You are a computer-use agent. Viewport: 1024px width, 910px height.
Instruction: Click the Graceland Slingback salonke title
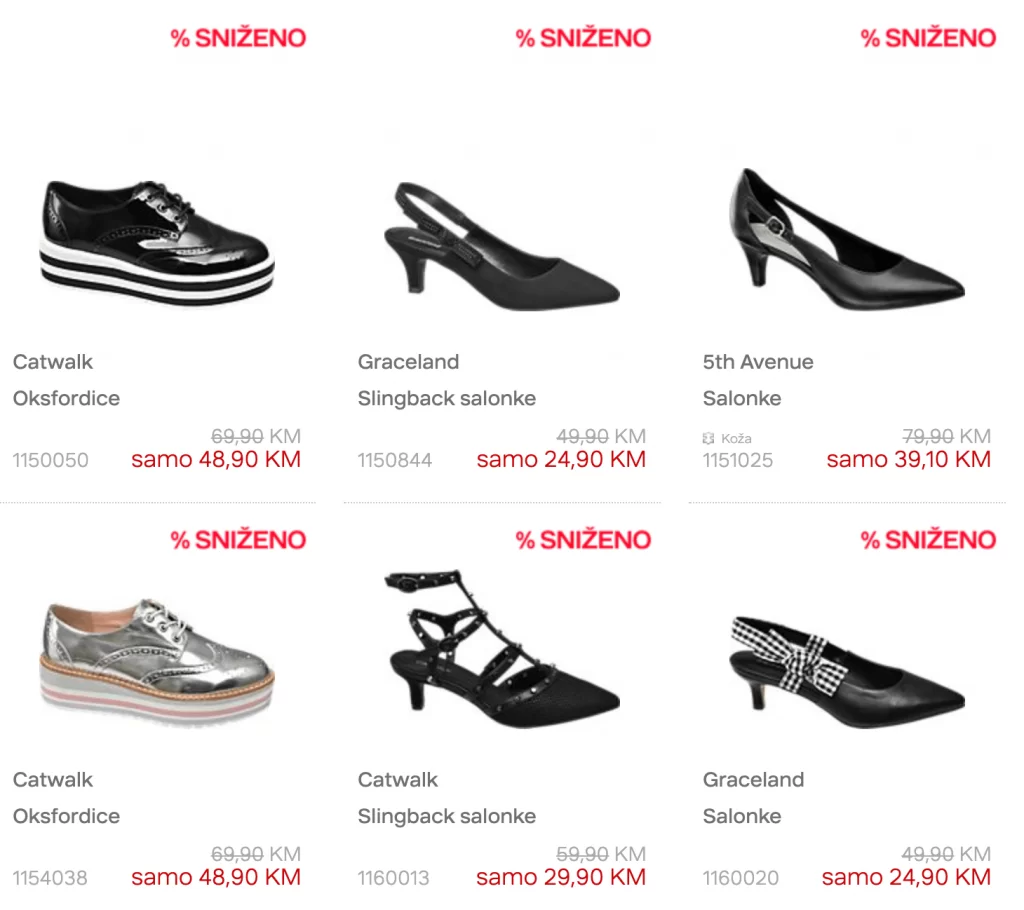point(447,398)
